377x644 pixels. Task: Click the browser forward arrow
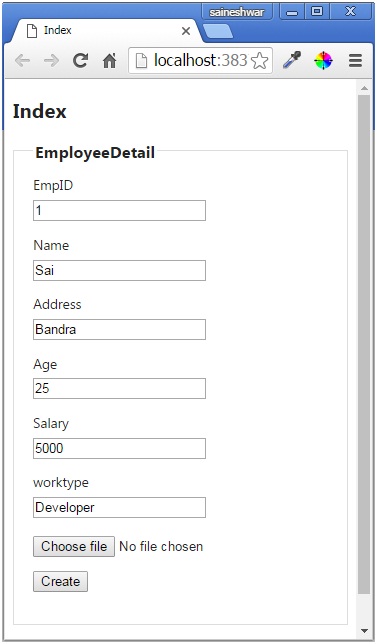(51, 61)
